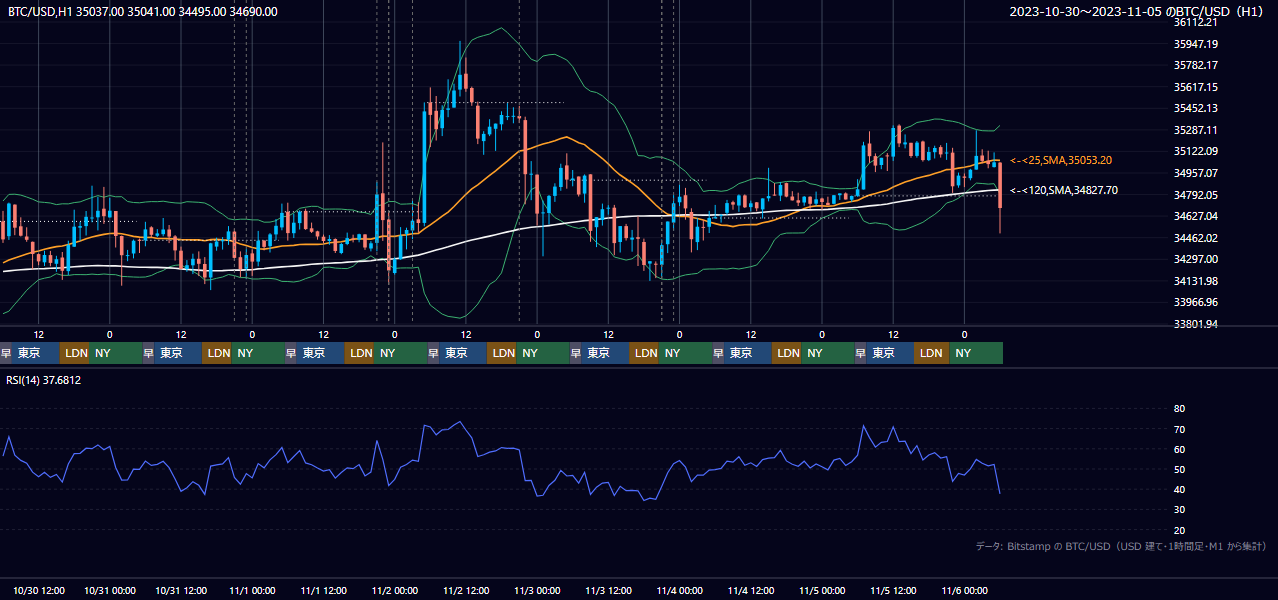Viewport: 1278px width, 600px height.
Task: Click RSI scale value 50
Action: pyautogui.click(x=1179, y=469)
